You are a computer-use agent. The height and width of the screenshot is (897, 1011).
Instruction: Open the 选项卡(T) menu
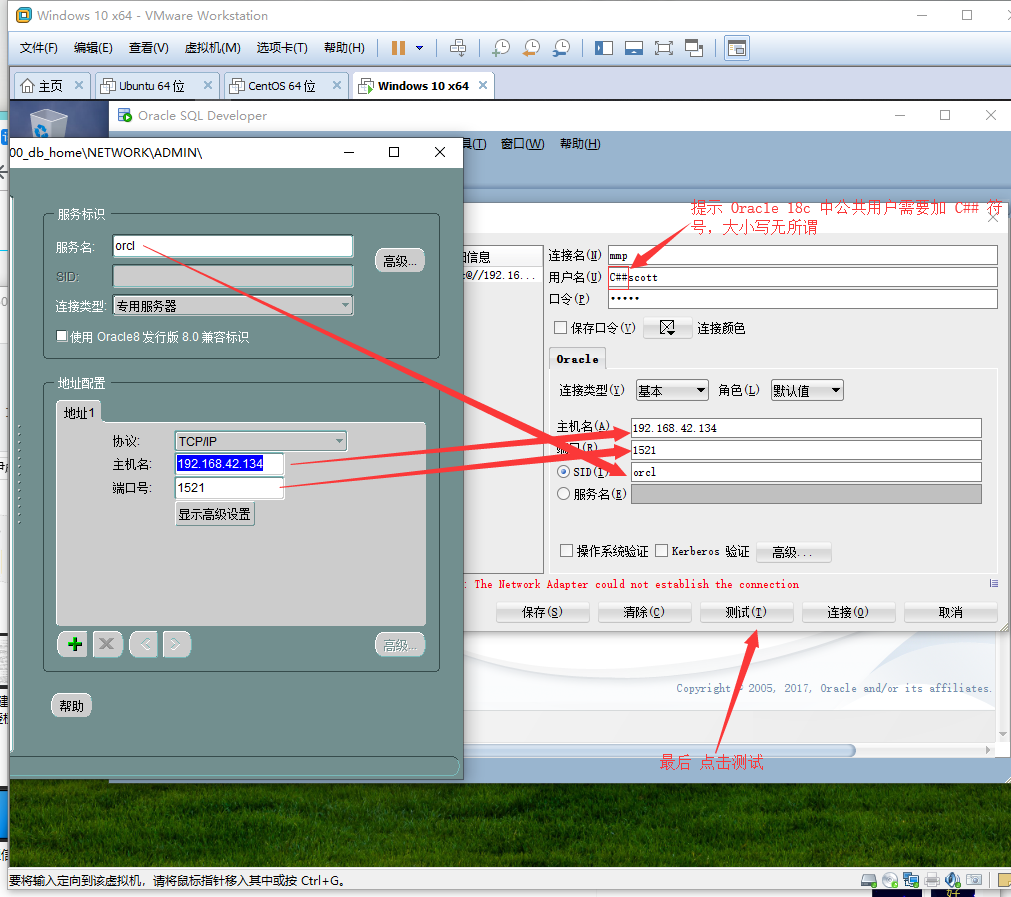[282, 48]
